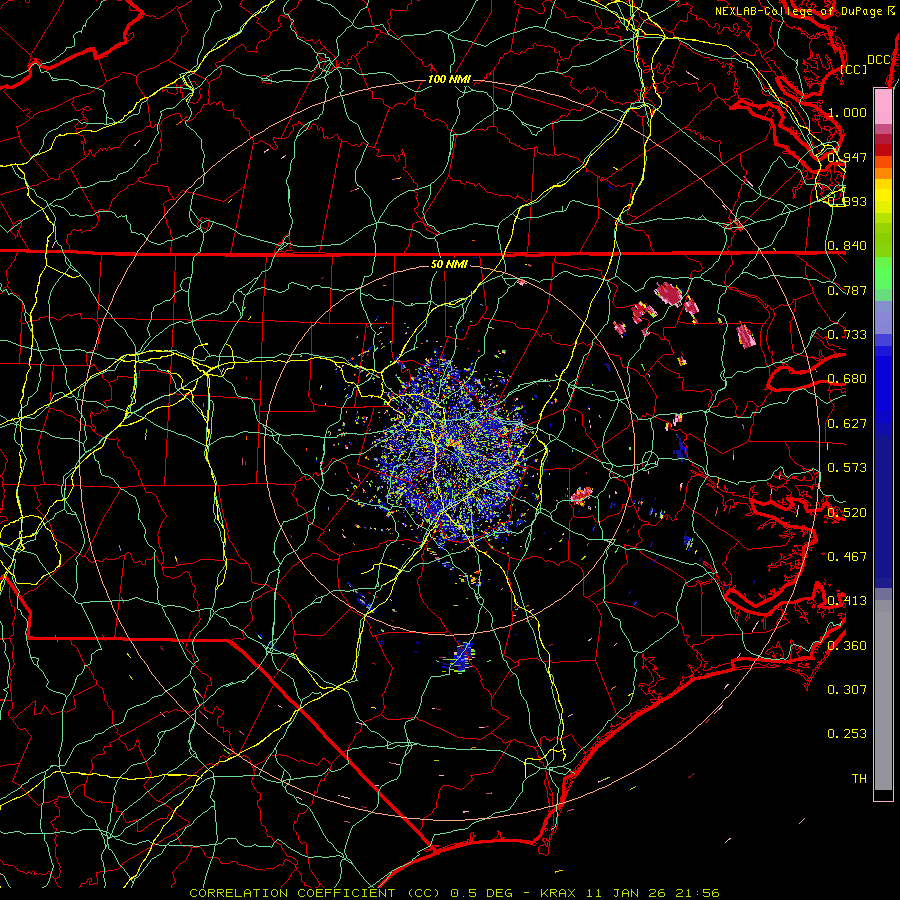Click the 0.573 scale label

point(847,467)
